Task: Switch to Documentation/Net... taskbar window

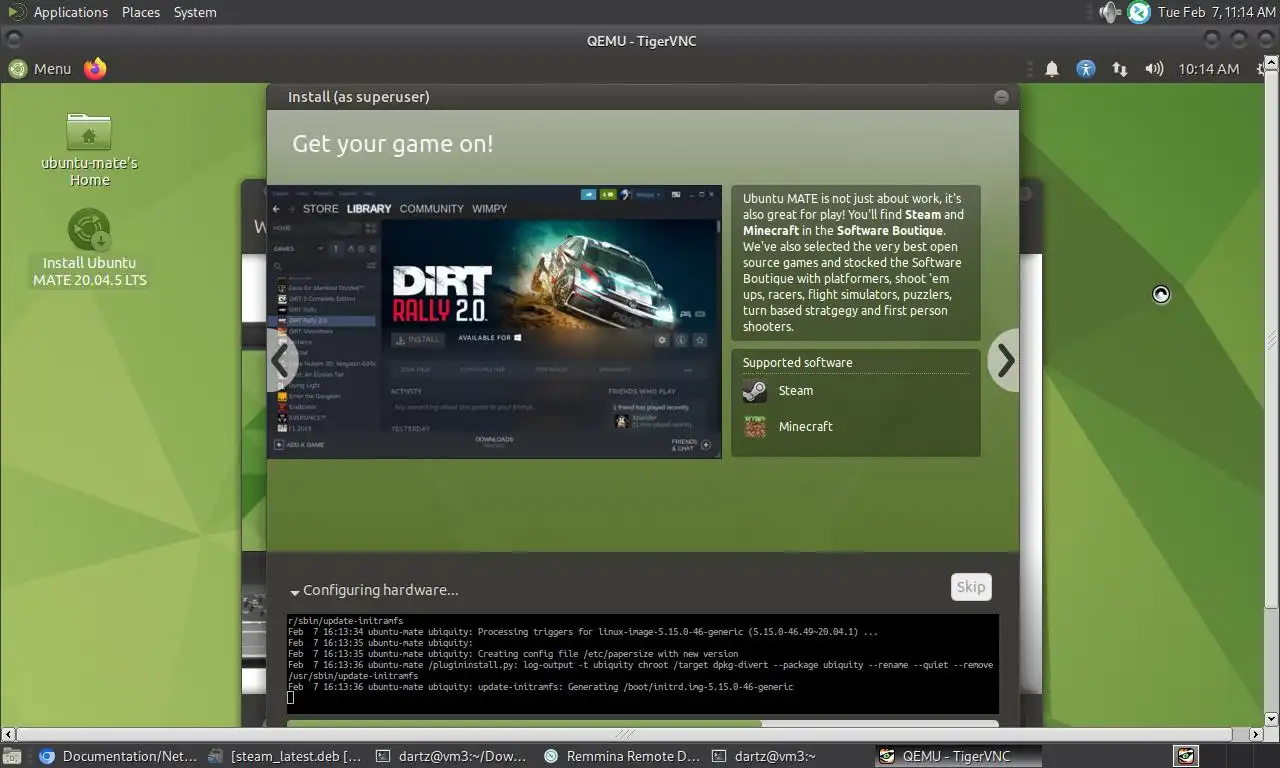Action: (117, 756)
